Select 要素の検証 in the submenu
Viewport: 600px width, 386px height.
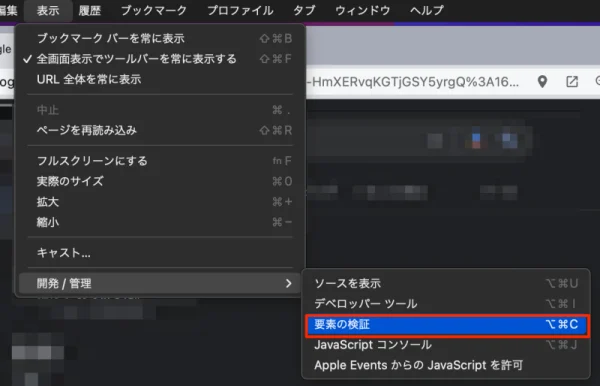click(446, 325)
